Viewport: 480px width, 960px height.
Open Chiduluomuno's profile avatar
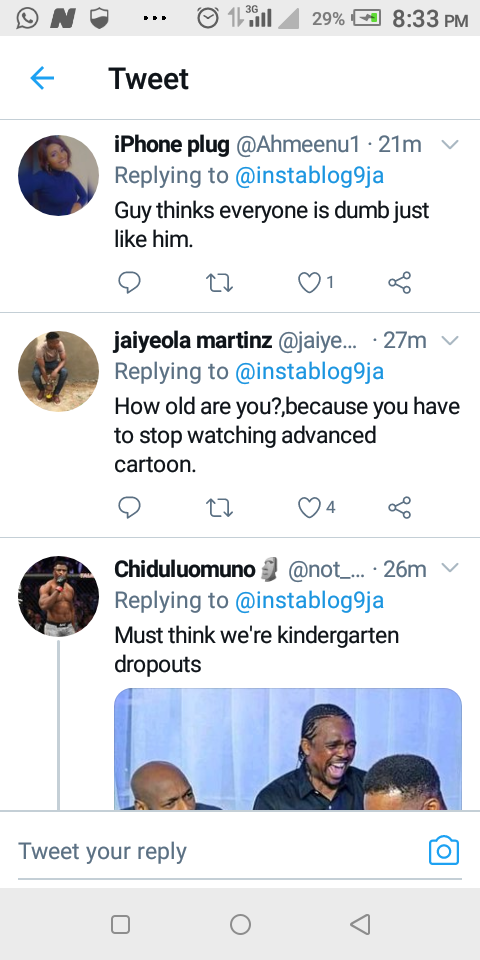pyautogui.click(x=59, y=596)
